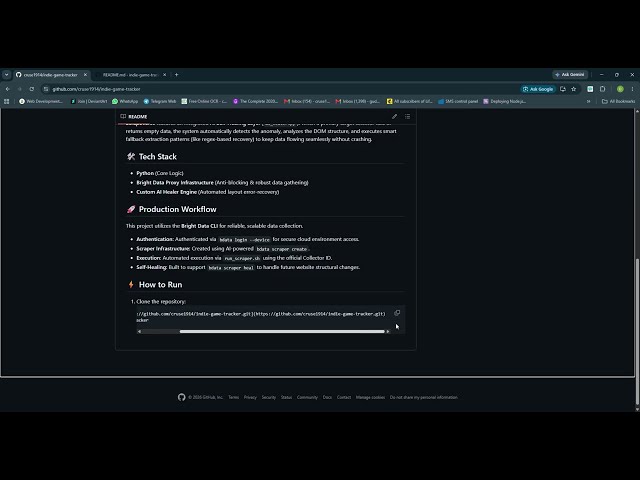Expand hidden bookmarks overflow chevron
Image resolution: width=640 pixels, height=480 pixels.
coord(589,101)
